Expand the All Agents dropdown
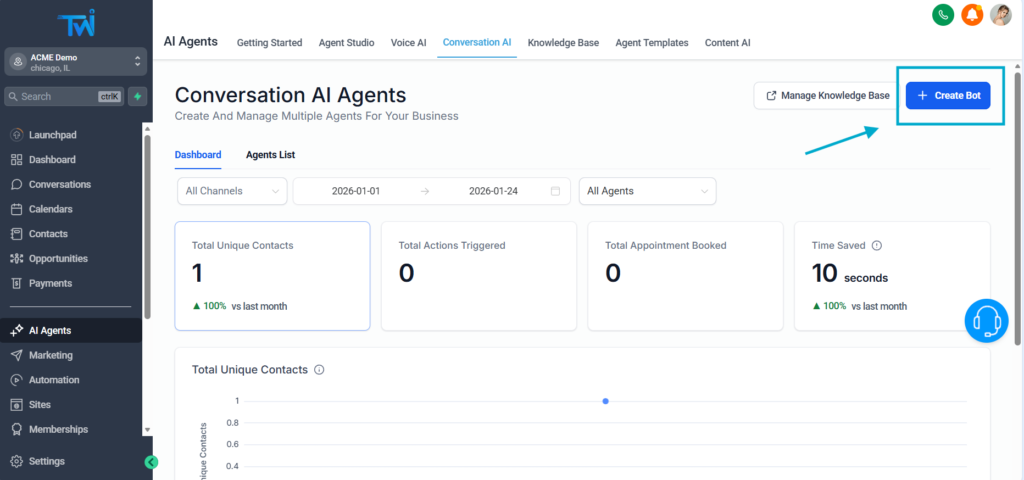 647,191
